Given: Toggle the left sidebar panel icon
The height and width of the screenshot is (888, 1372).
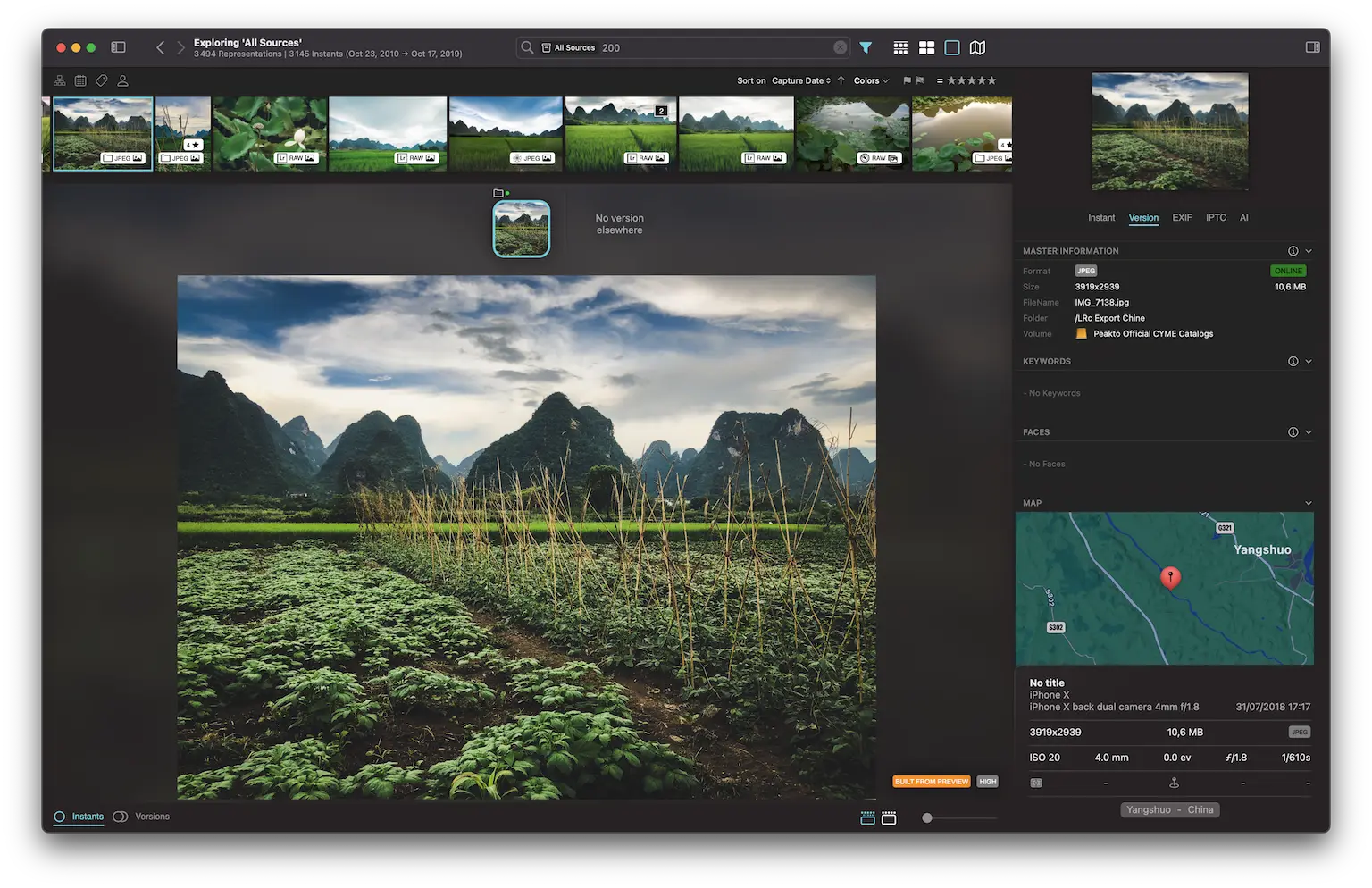Looking at the screenshot, I should tap(118, 47).
